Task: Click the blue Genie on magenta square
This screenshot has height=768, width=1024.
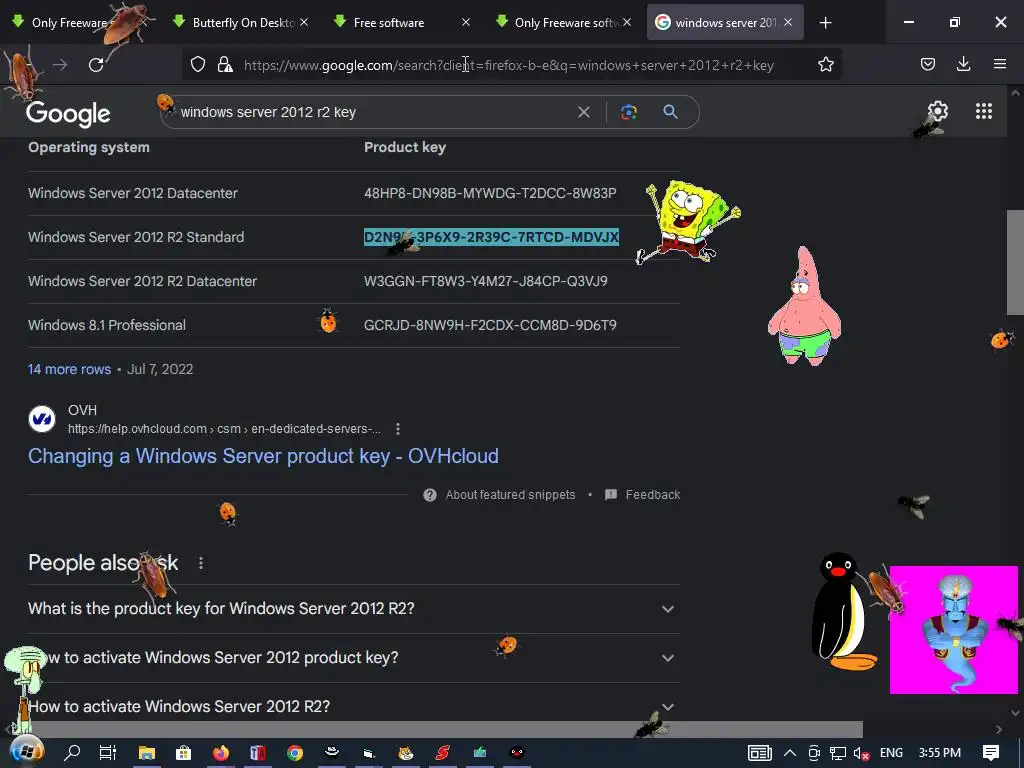Action: 953,630
